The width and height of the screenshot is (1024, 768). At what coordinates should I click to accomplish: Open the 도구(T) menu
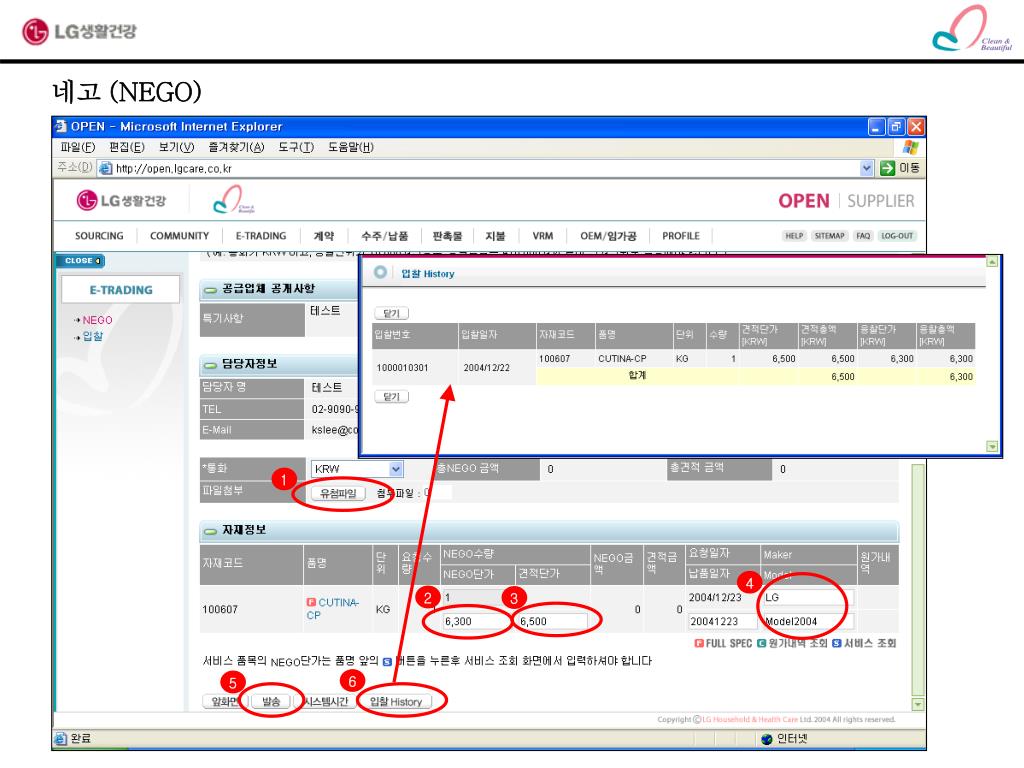tap(296, 147)
